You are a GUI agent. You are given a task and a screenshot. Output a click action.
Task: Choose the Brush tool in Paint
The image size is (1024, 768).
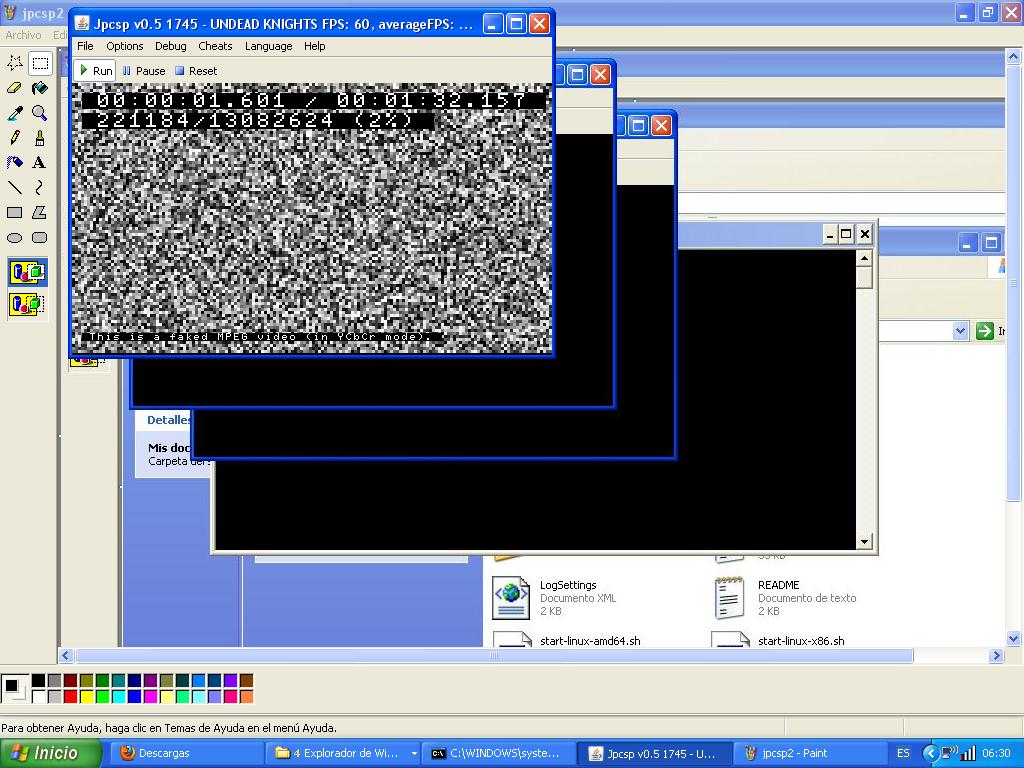pos(40,138)
